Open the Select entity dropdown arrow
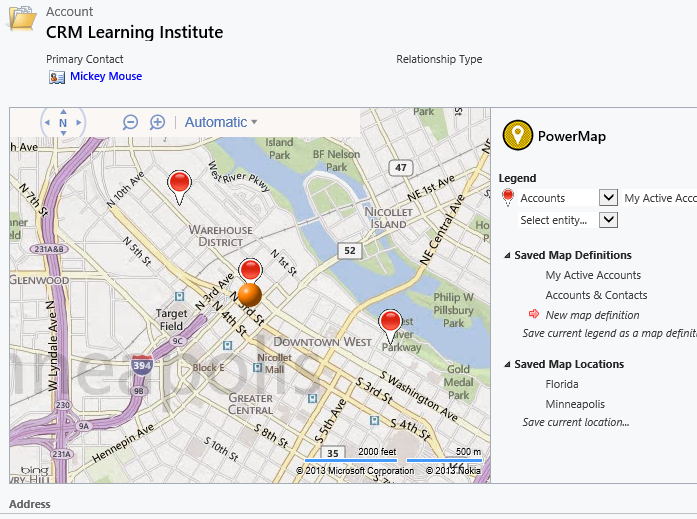The width and height of the screenshot is (697, 519). (608, 220)
